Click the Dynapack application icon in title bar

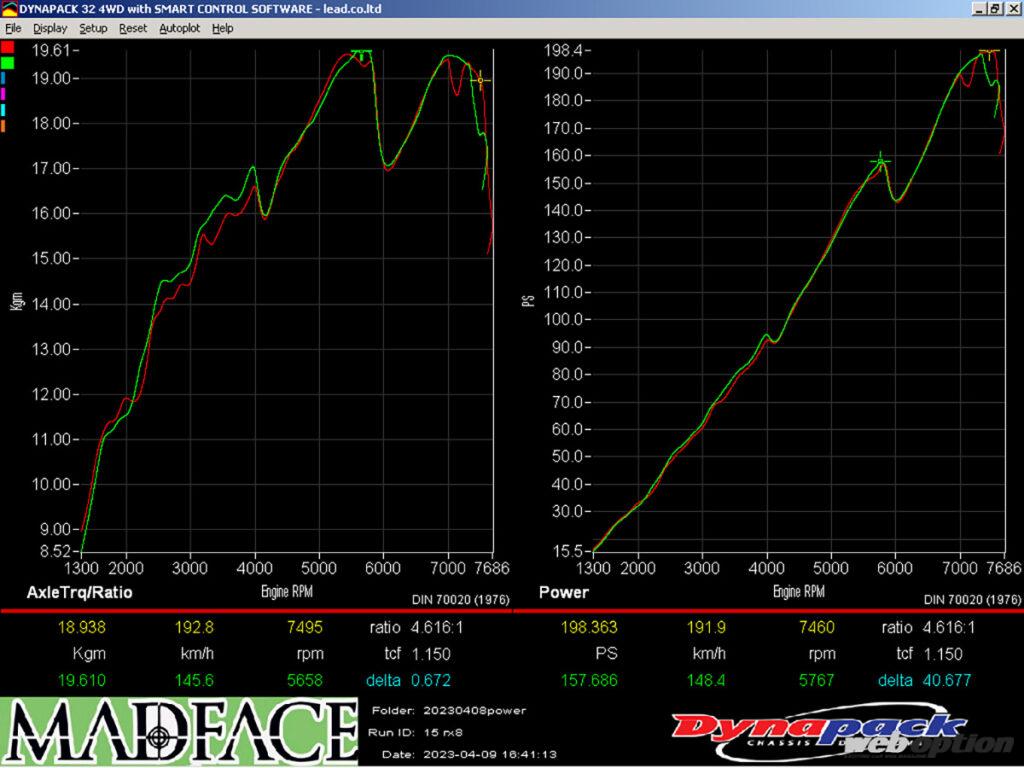pyautogui.click(x=8, y=9)
